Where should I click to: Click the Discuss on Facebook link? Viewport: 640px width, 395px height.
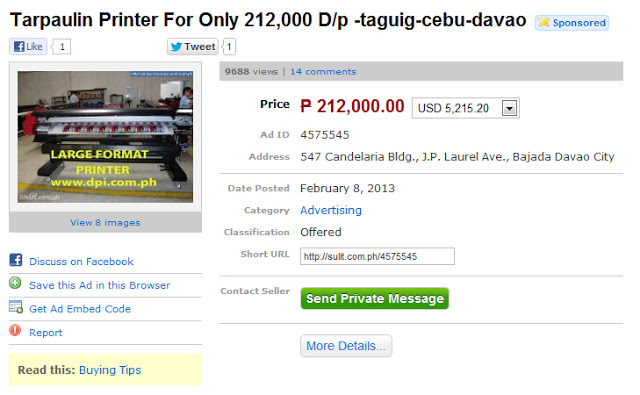[x=81, y=262]
